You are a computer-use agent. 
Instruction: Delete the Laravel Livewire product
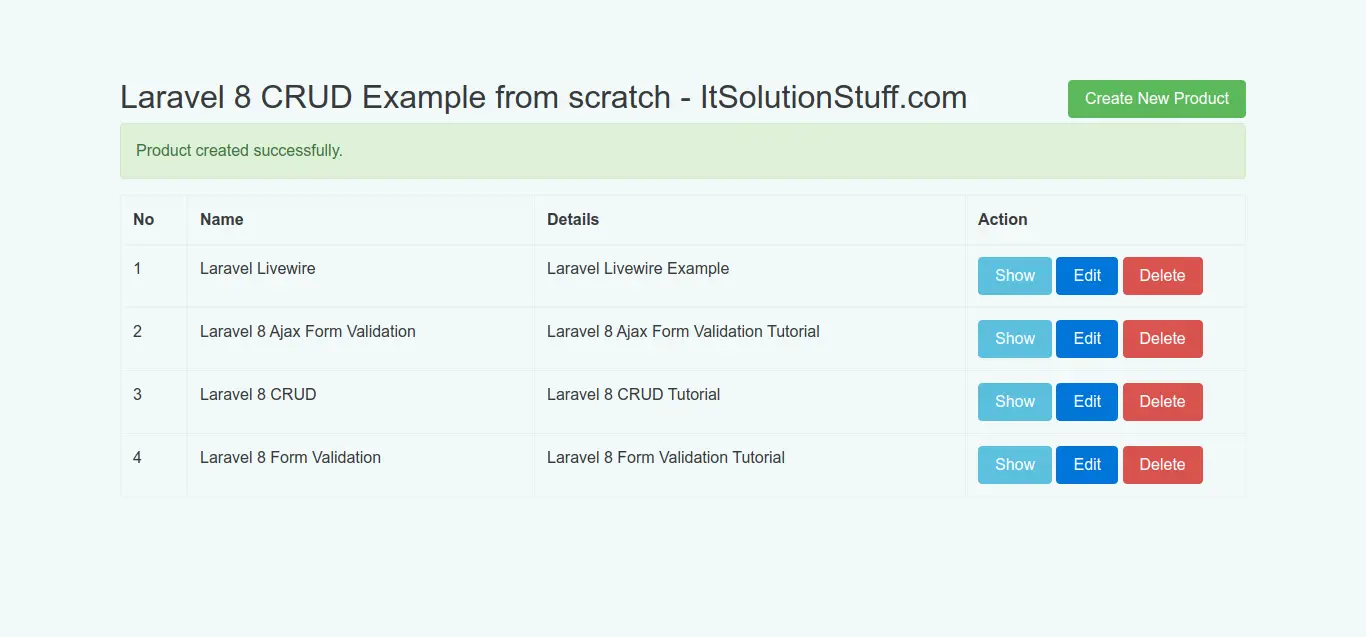(x=1162, y=275)
